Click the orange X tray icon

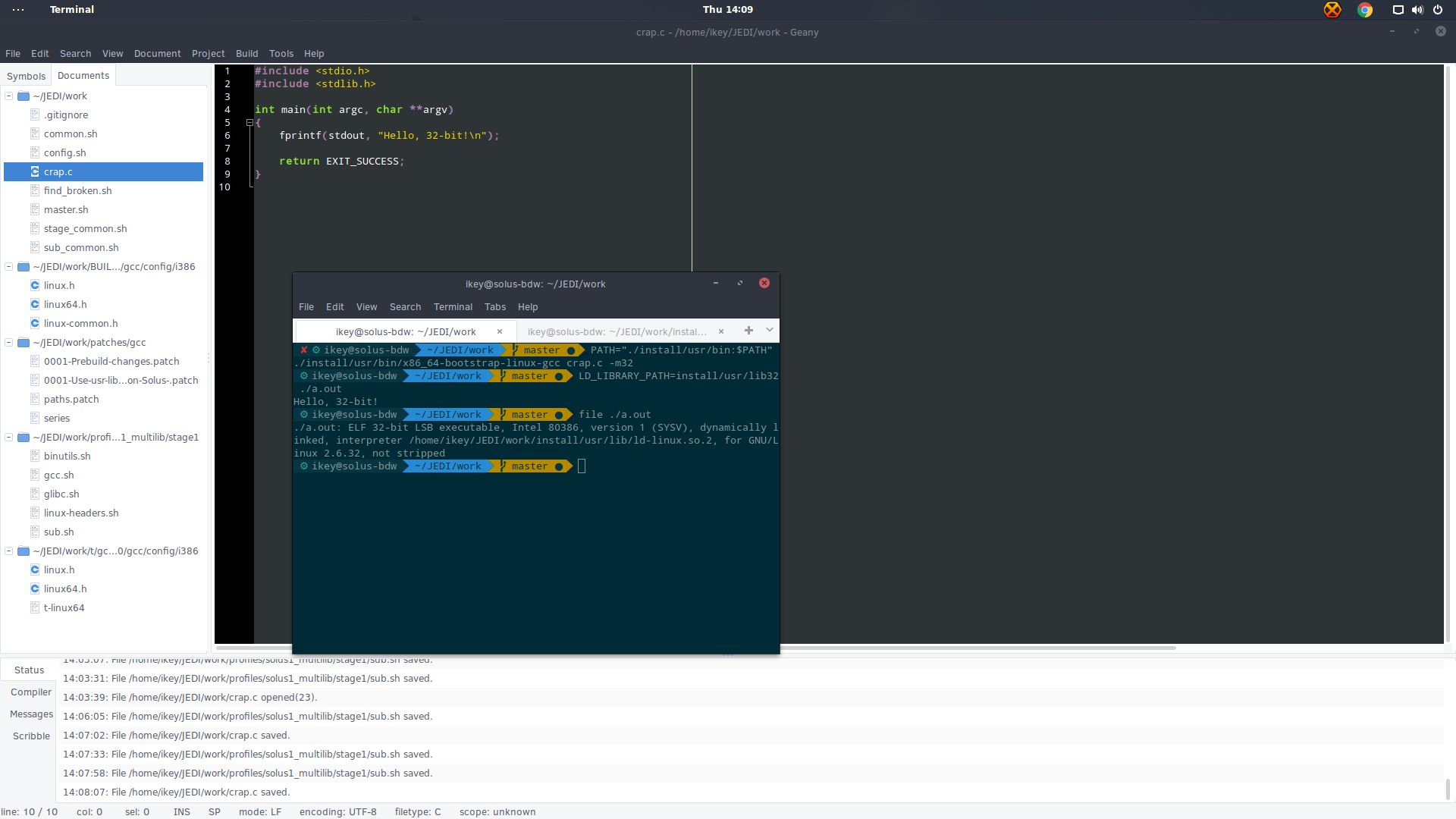[x=1332, y=10]
